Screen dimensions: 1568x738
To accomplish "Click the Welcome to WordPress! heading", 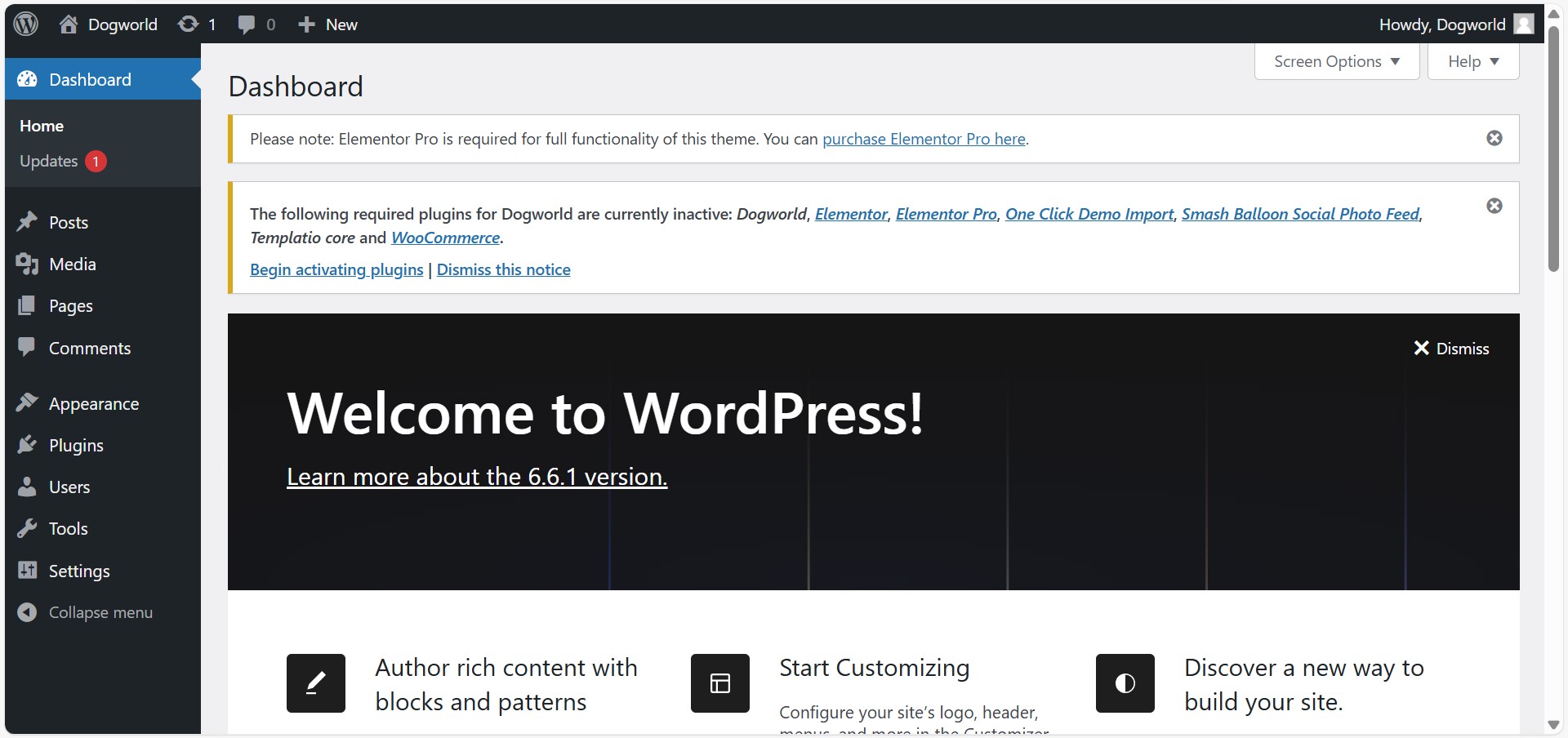I will pos(605,413).
